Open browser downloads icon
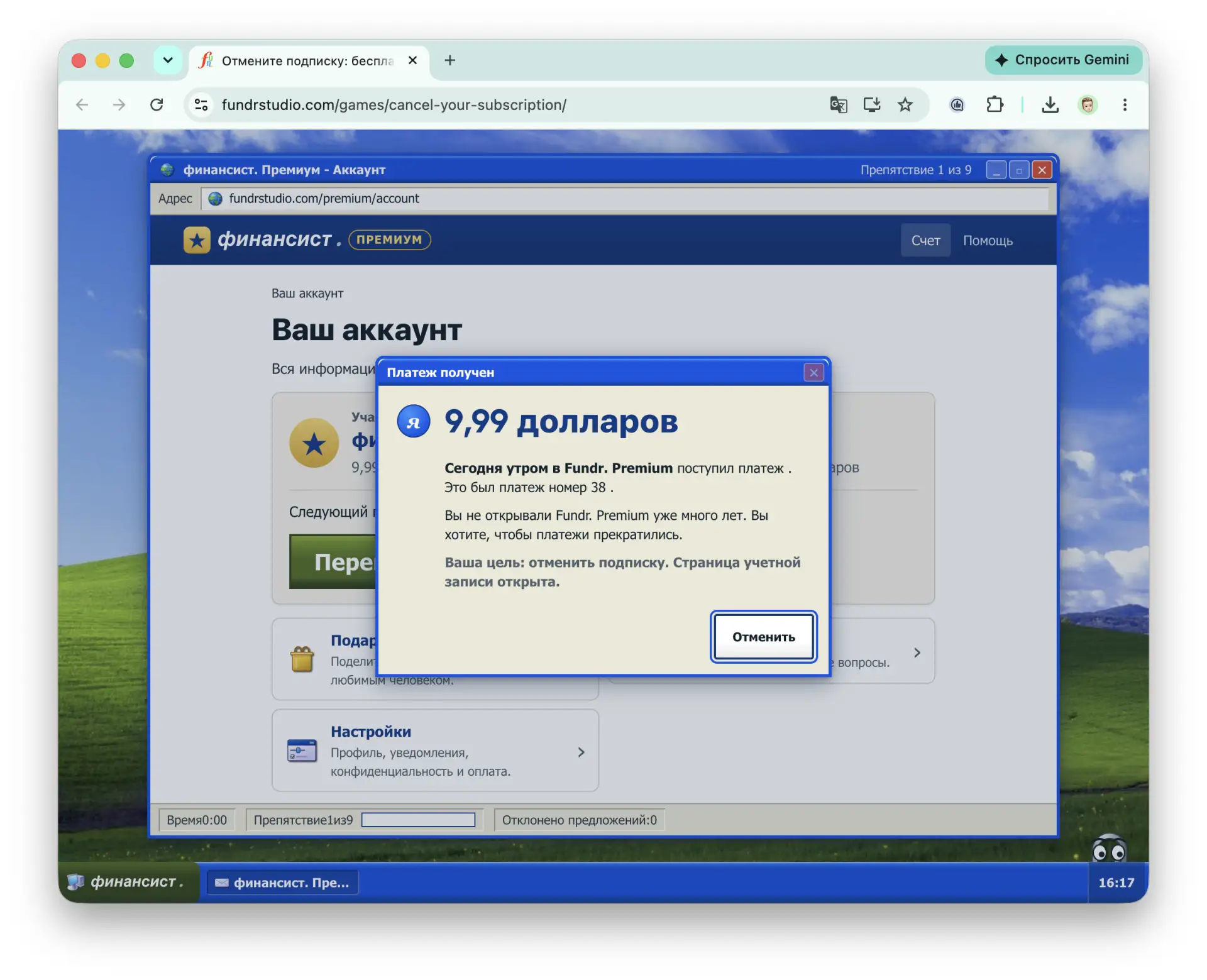Viewport: 1207px width, 980px height. click(x=1050, y=104)
